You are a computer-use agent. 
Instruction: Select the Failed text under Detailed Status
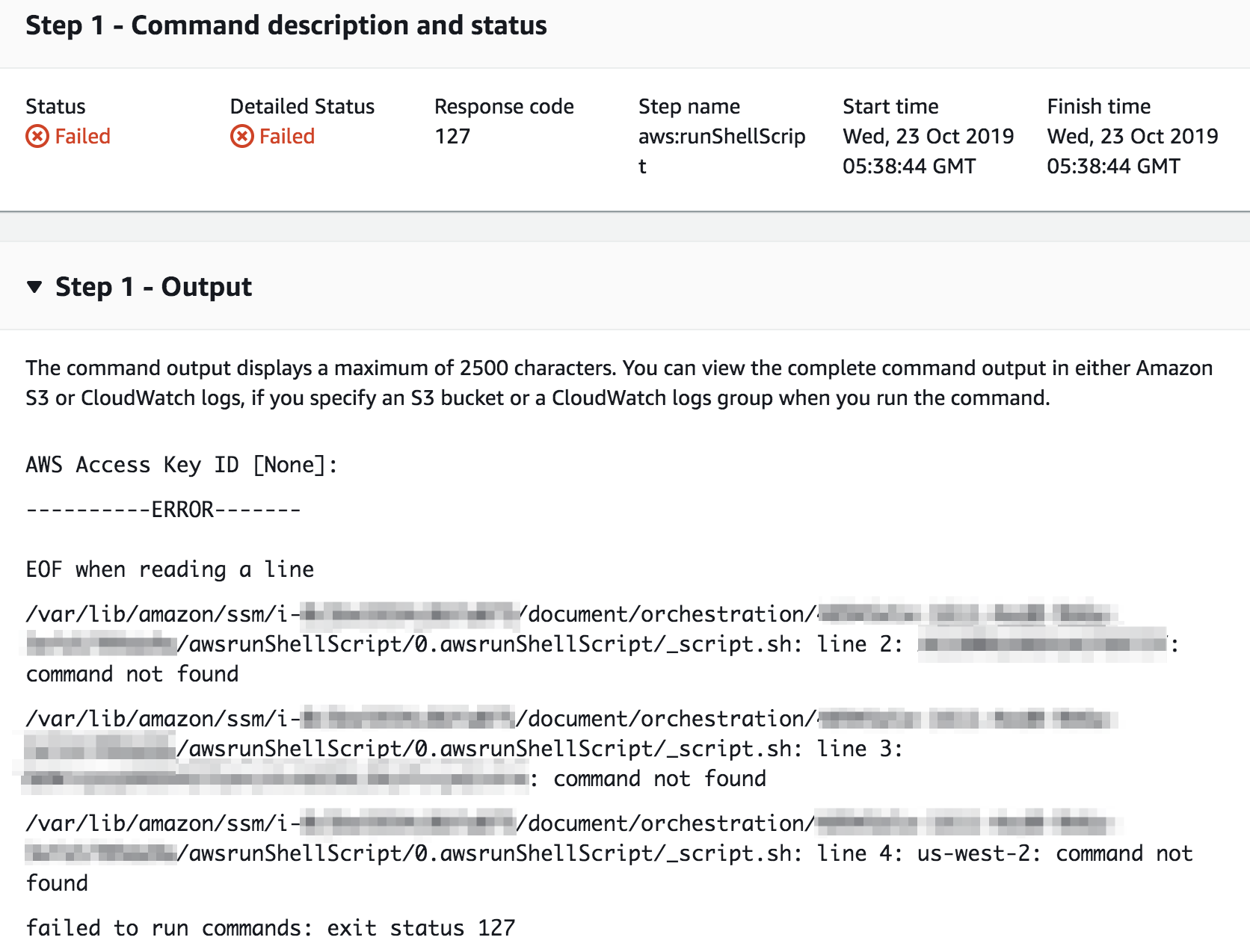tap(287, 136)
